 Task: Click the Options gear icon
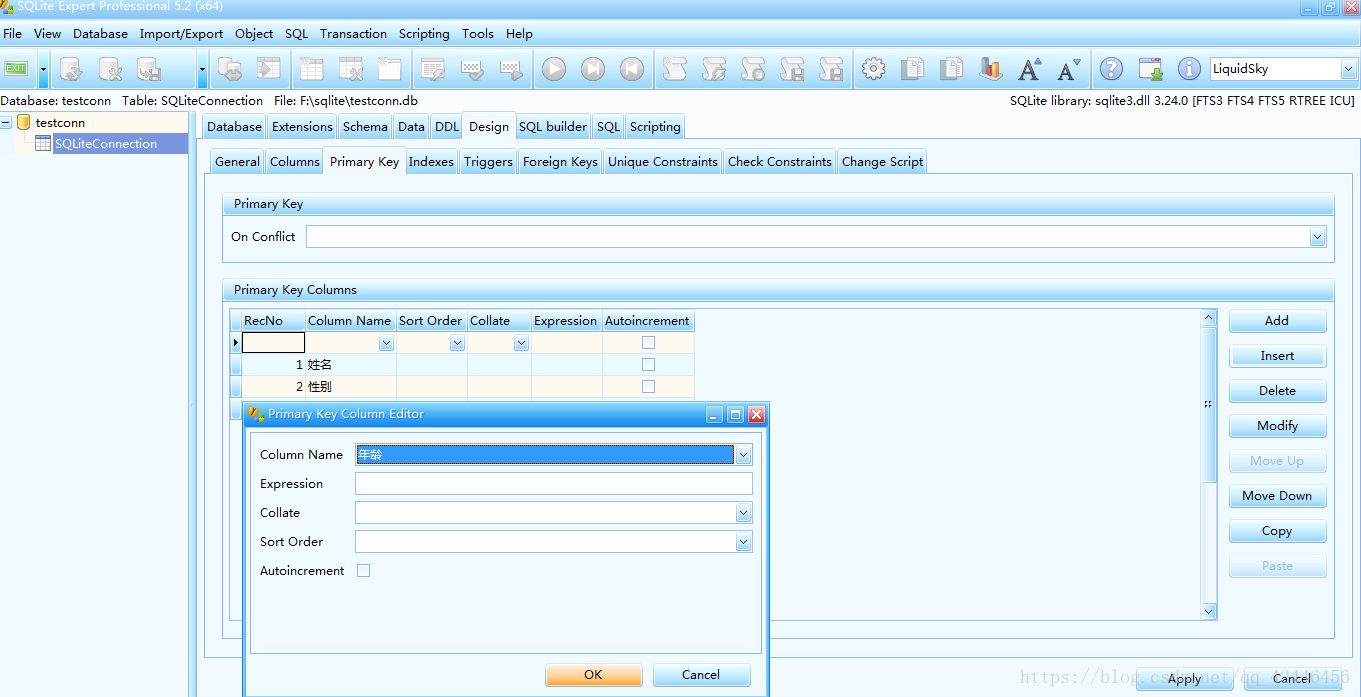[x=874, y=69]
